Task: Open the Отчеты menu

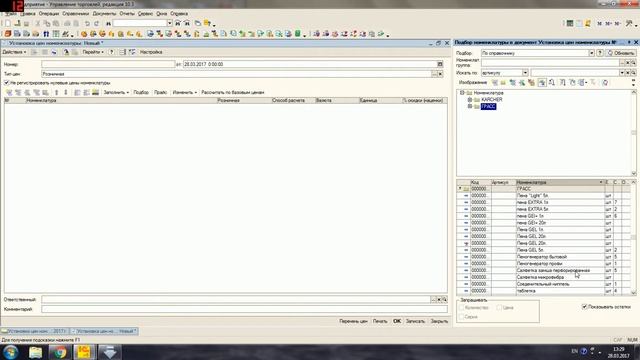Action: pyautogui.click(x=127, y=13)
